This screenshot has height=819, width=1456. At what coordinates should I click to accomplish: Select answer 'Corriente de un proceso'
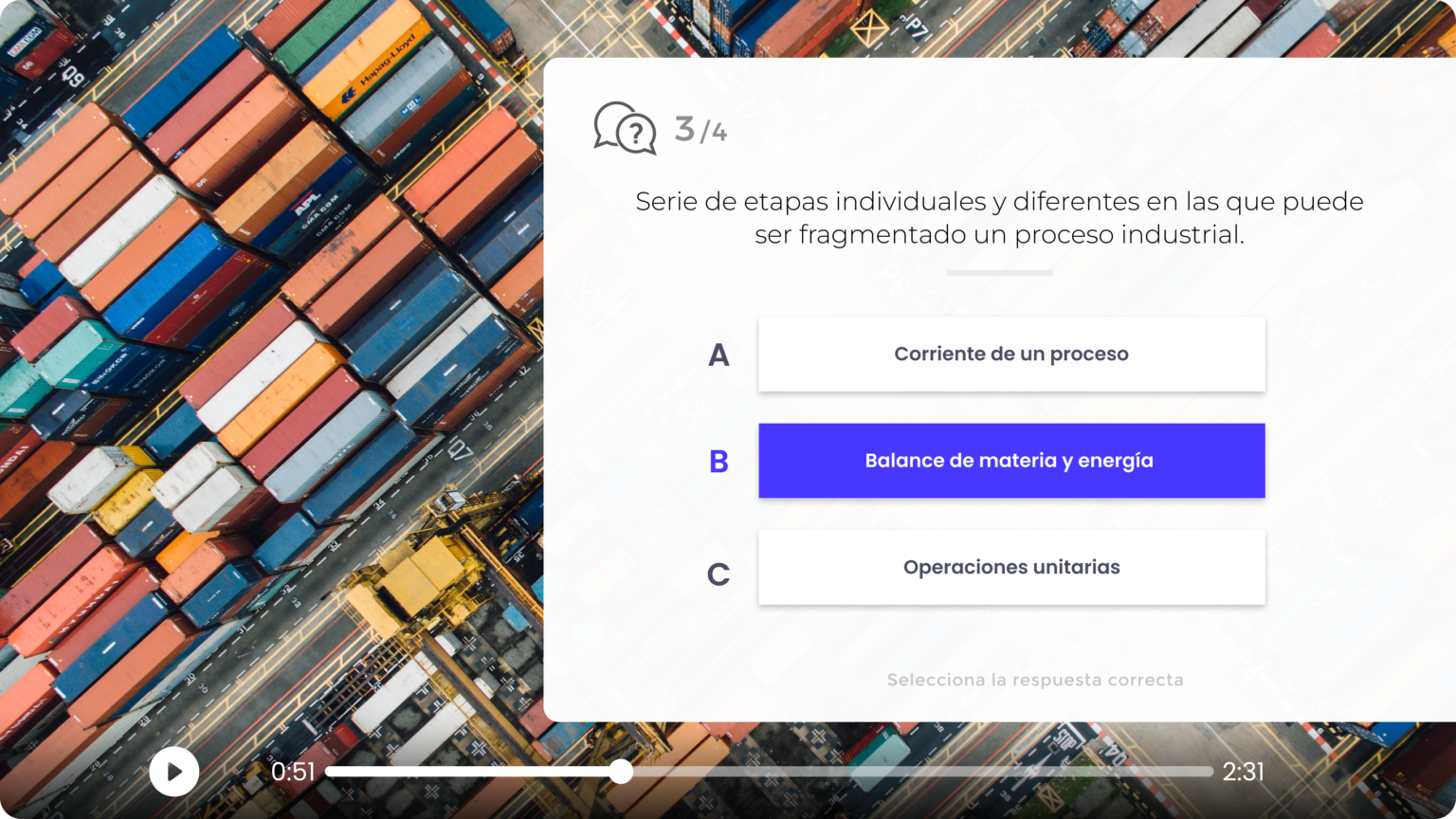coord(1011,354)
